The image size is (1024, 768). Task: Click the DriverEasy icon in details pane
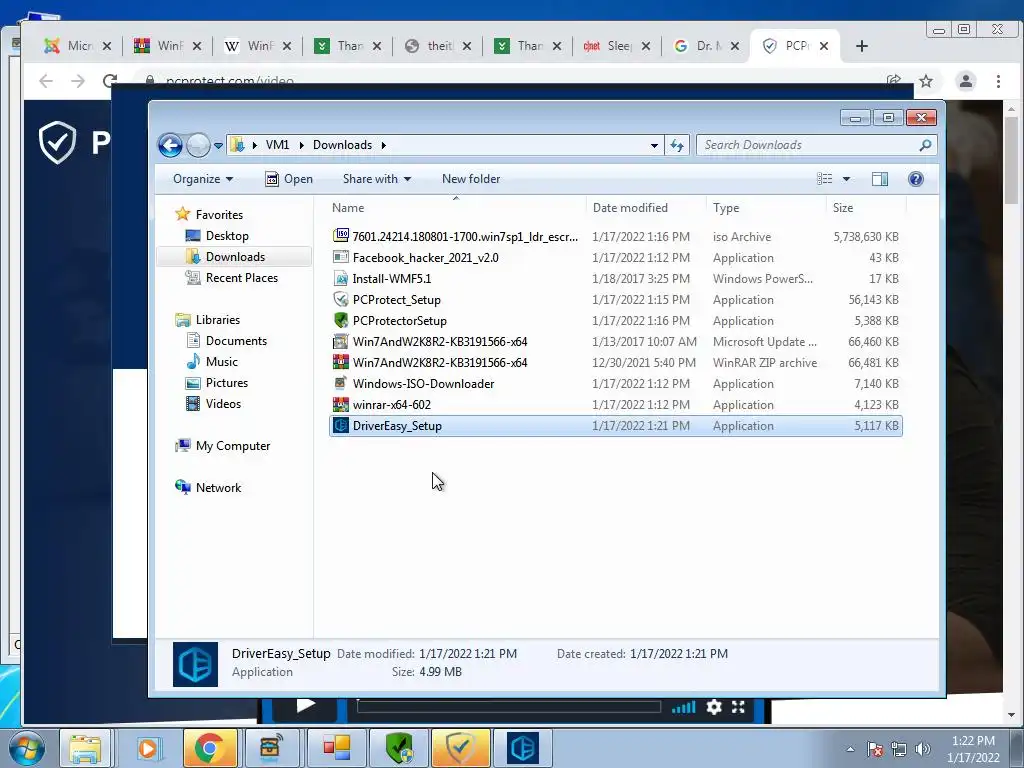pos(195,664)
